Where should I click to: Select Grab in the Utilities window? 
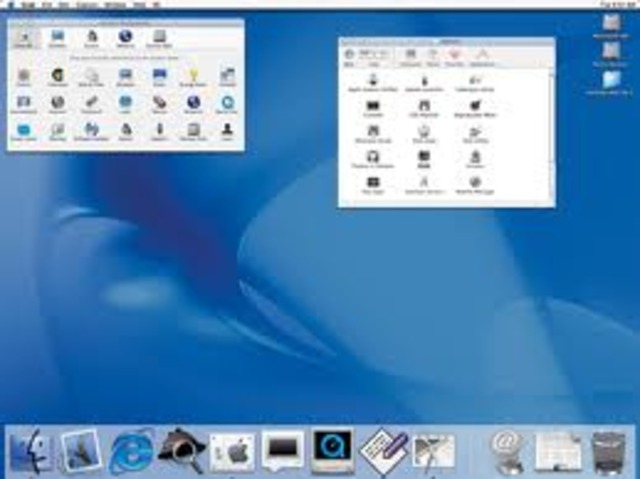click(424, 160)
